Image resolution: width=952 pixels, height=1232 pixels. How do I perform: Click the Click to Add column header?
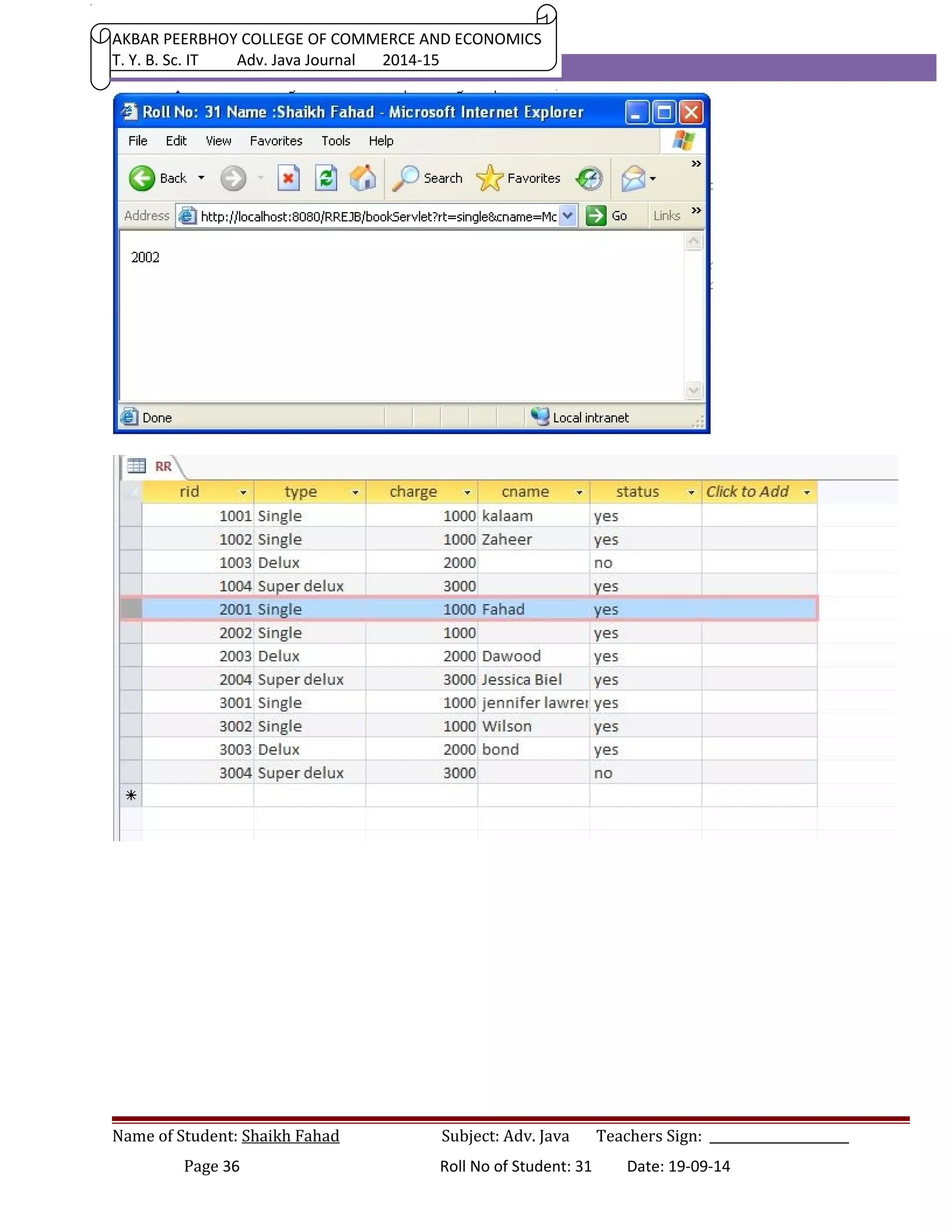[747, 492]
